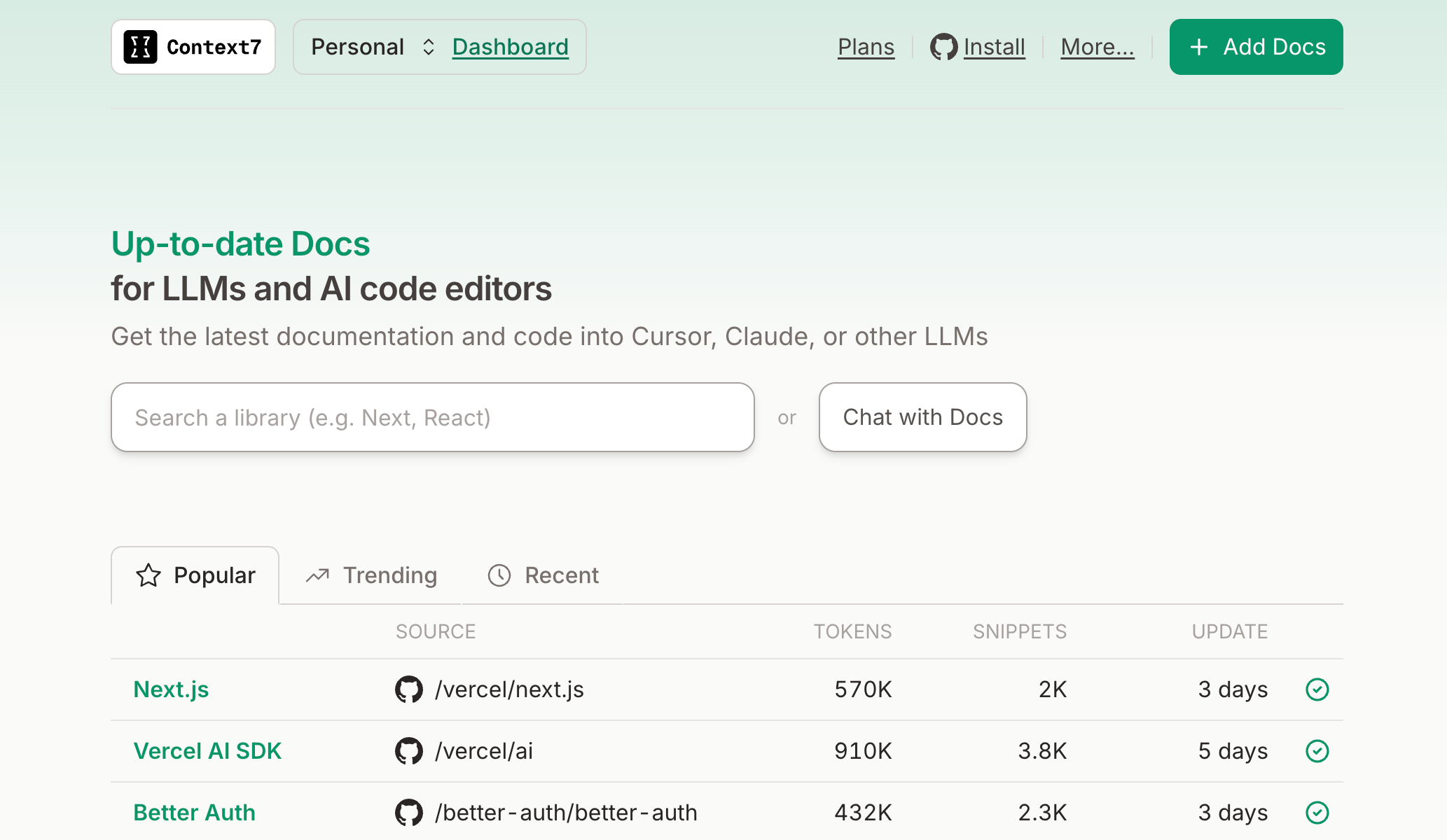Screen dimensions: 1447x840
Task: Select the Popular tab
Action: [195, 575]
